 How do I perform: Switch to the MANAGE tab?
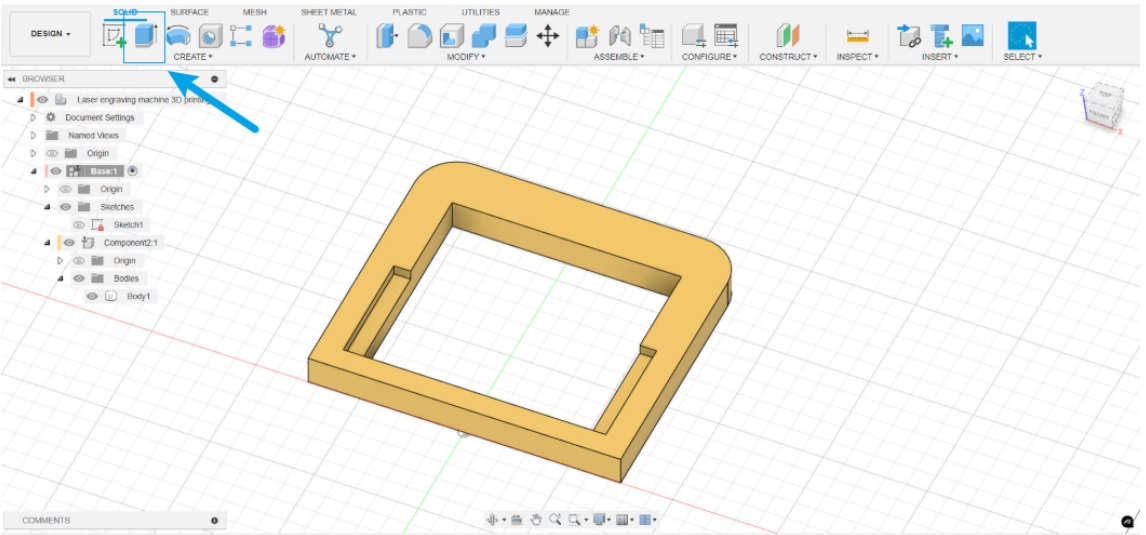(x=552, y=12)
